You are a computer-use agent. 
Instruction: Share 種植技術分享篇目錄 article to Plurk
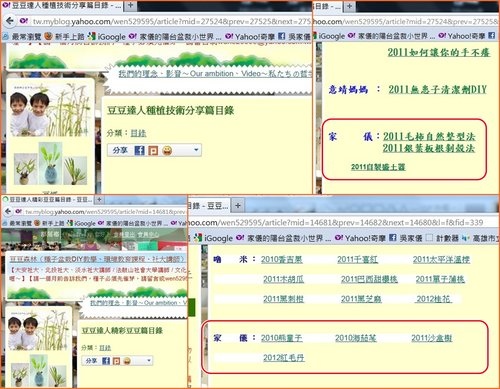[153, 151]
